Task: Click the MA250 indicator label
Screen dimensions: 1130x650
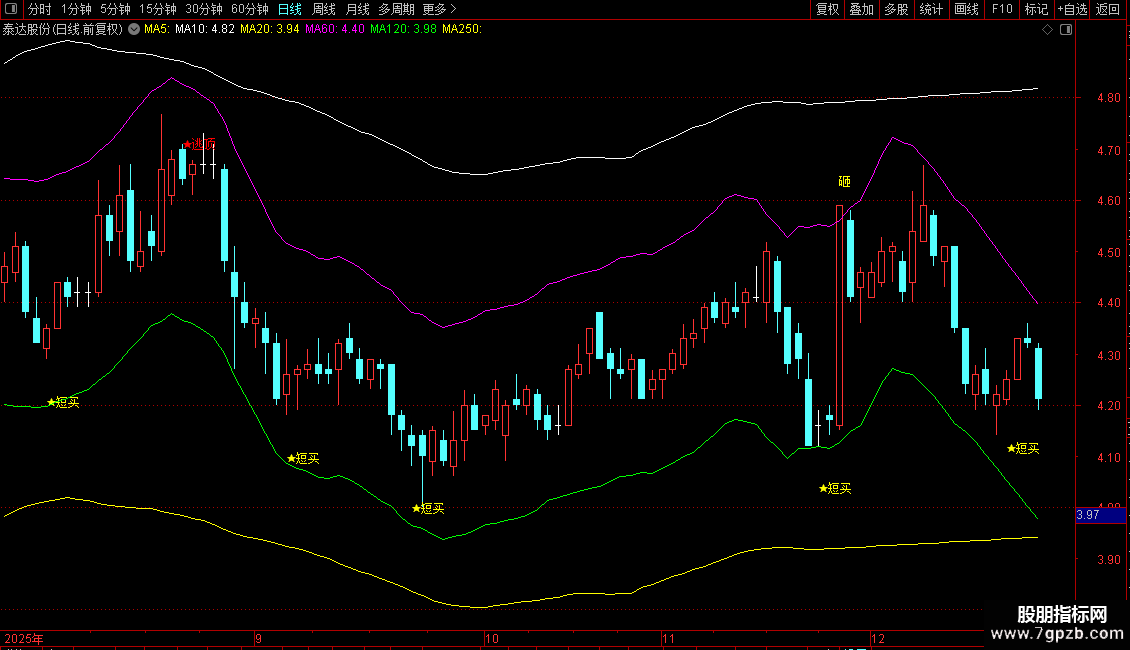Action: 462,29
